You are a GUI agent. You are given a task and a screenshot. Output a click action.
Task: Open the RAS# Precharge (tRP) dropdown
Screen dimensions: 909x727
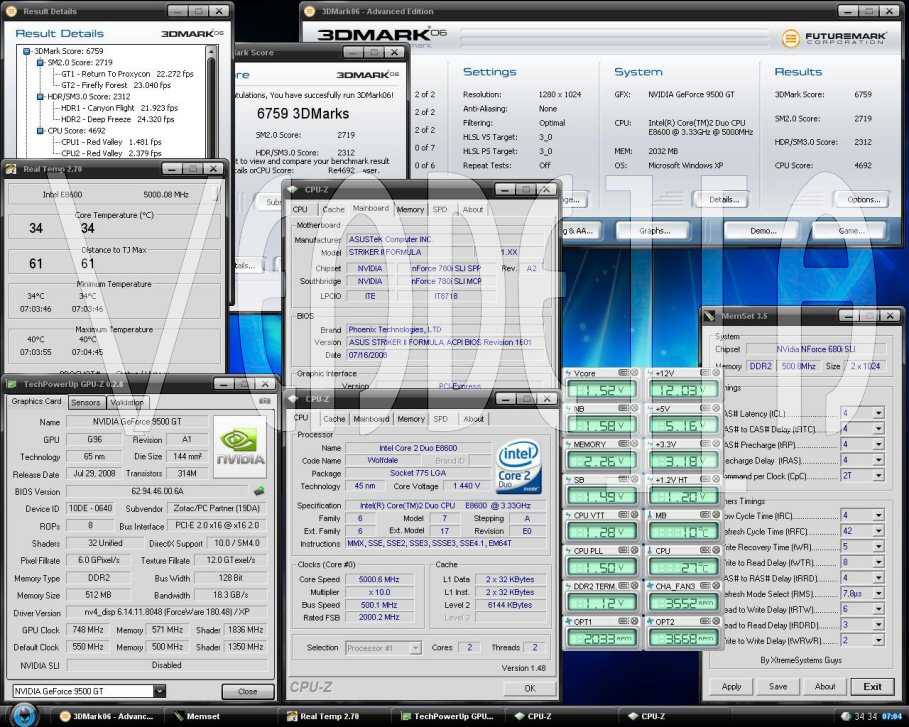[879, 445]
